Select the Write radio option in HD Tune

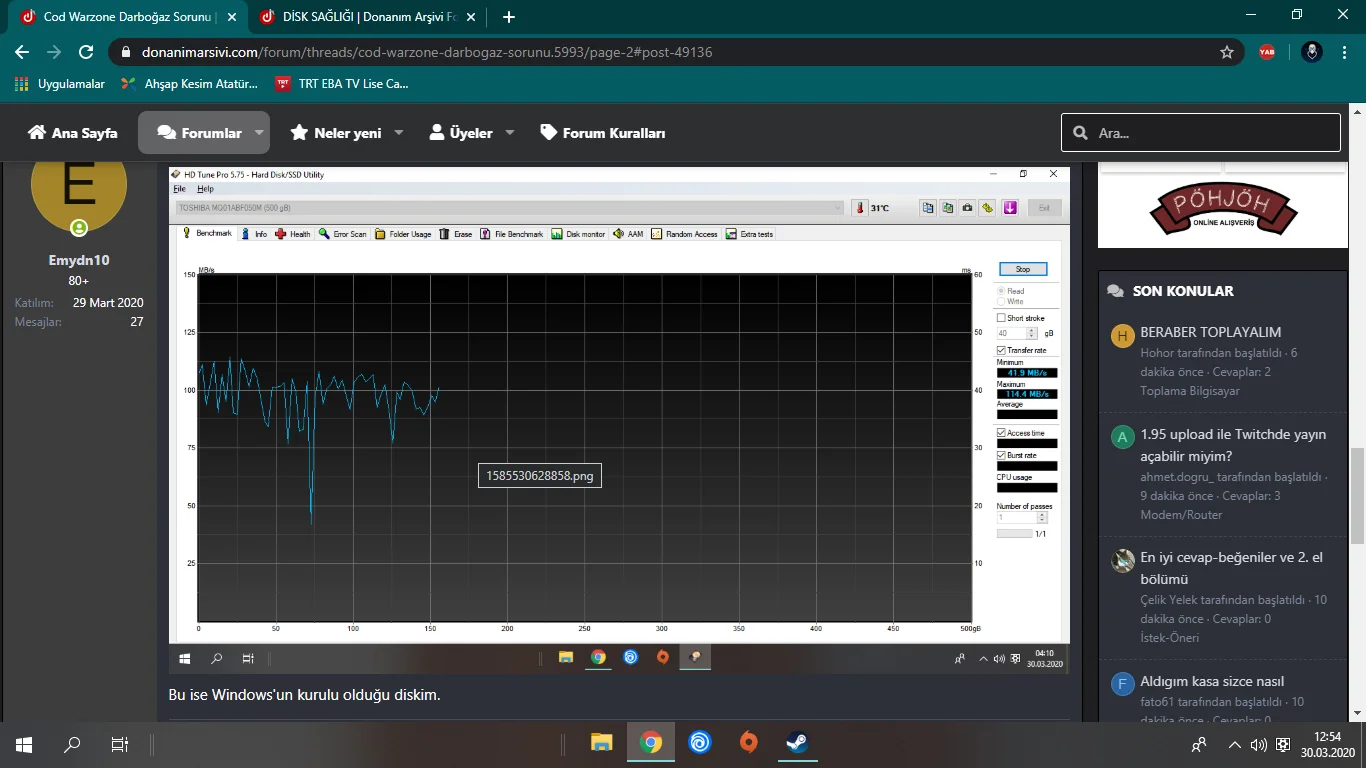[x=1001, y=301]
